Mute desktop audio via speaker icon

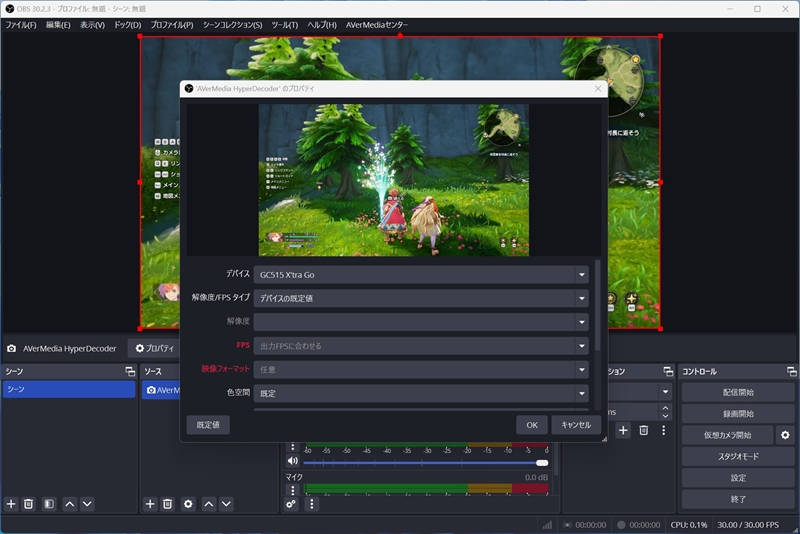pyautogui.click(x=292, y=461)
